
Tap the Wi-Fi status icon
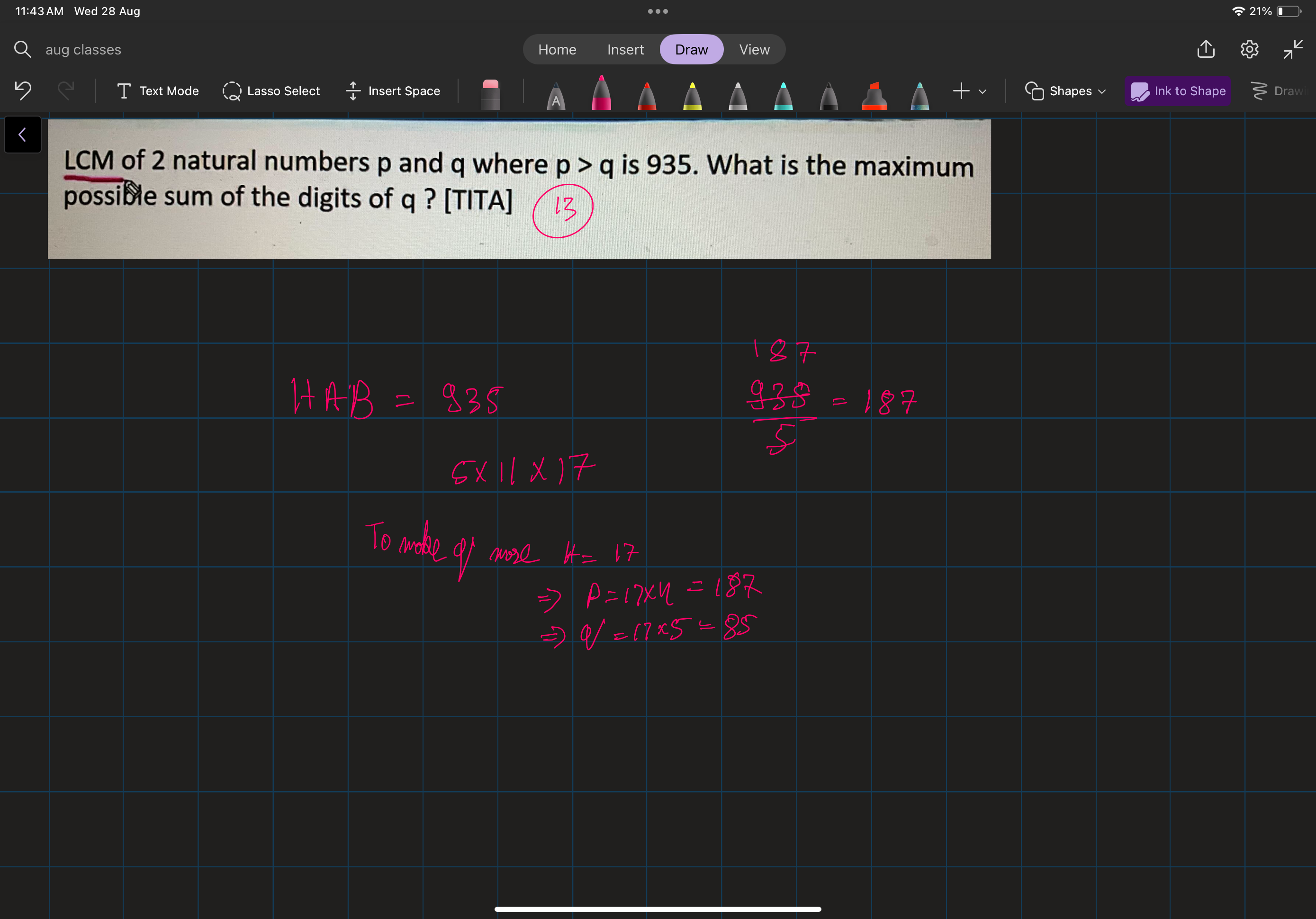(1238, 11)
